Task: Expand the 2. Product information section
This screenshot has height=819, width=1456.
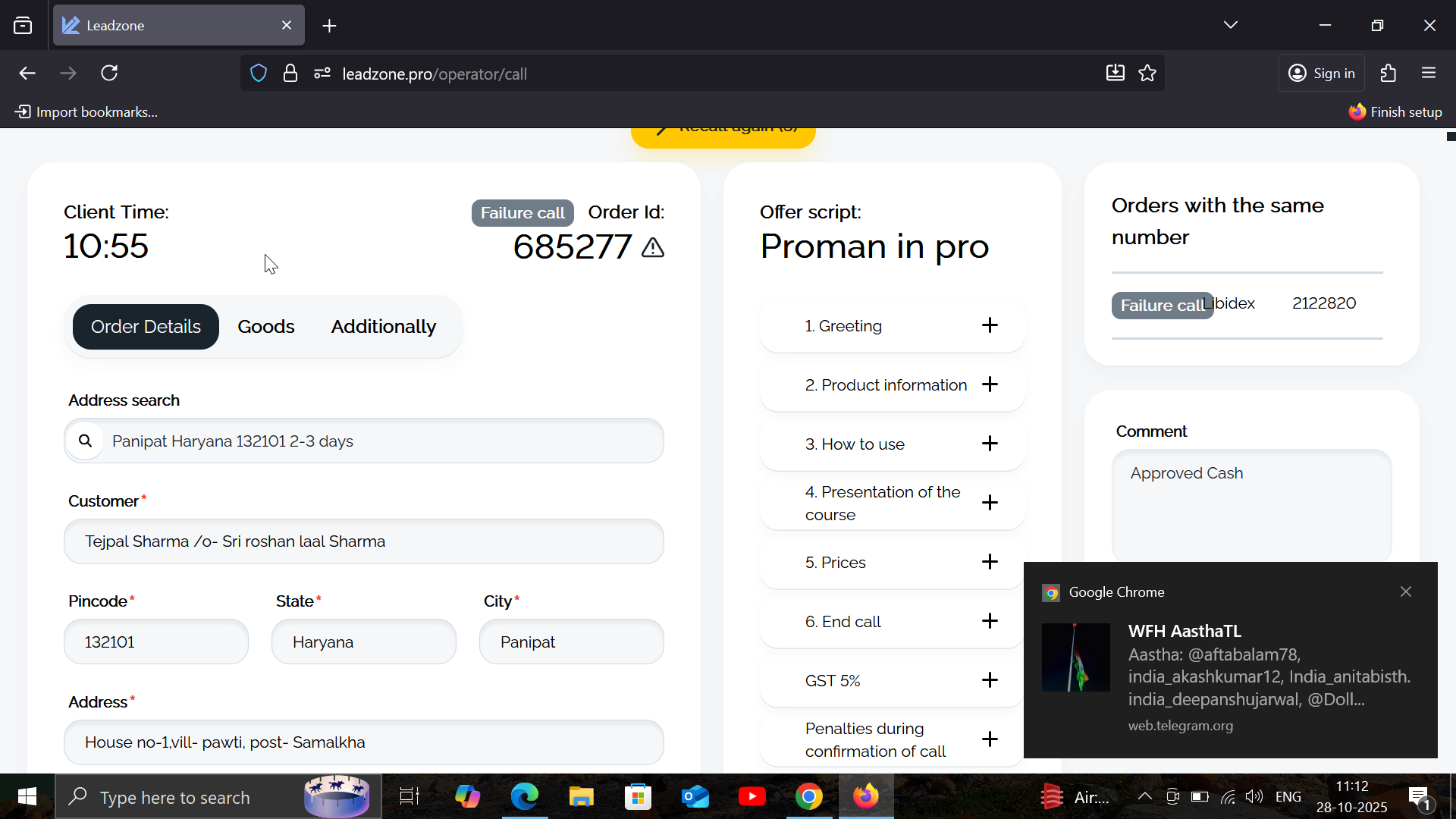Action: pos(990,384)
